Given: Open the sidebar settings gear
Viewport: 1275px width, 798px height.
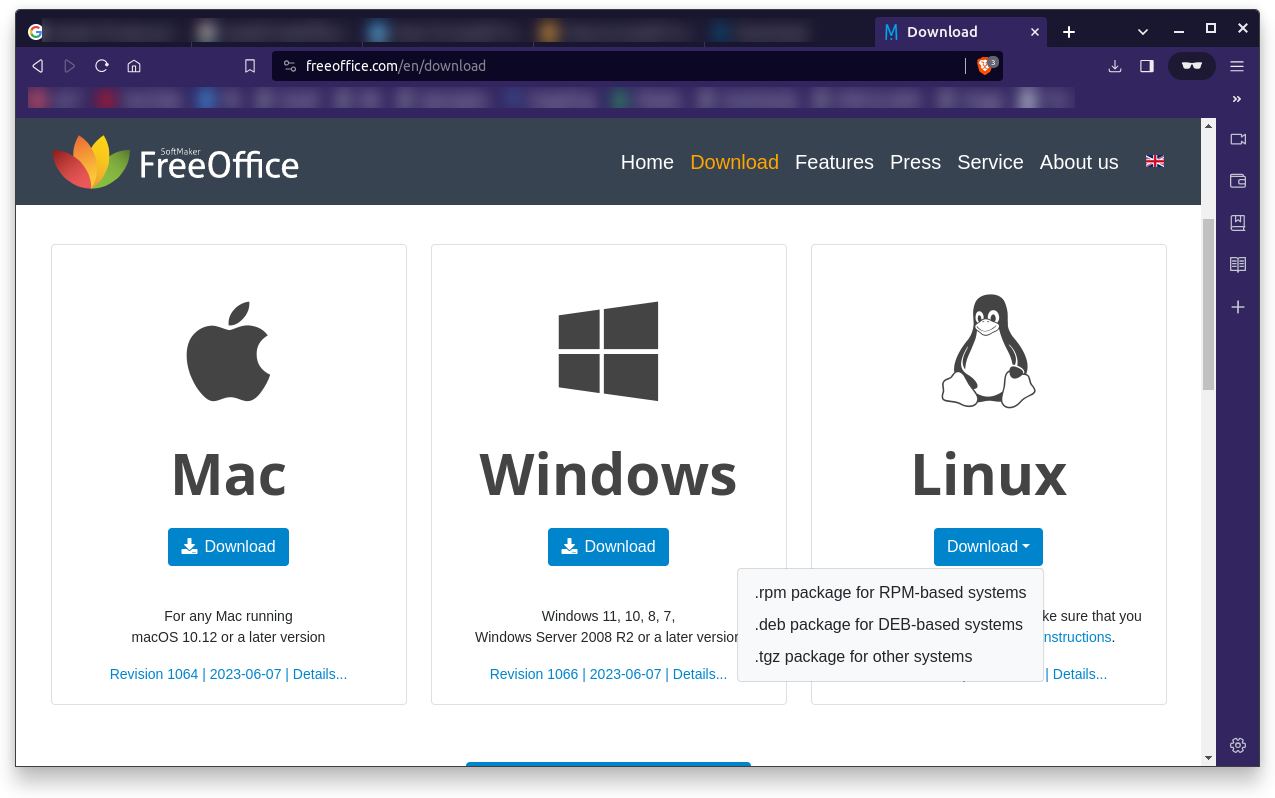Looking at the screenshot, I should point(1237,745).
